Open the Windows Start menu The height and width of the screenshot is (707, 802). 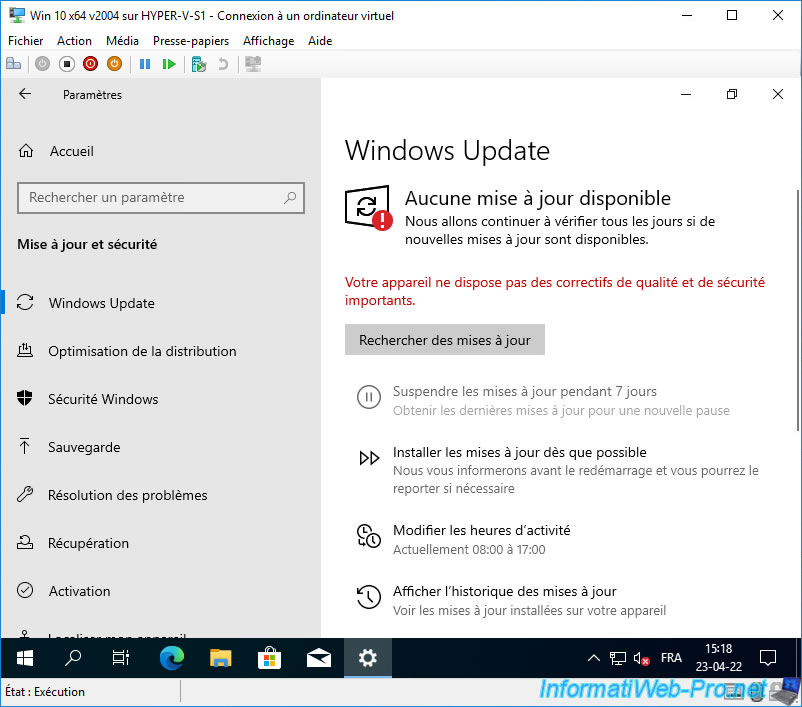tap(25, 658)
